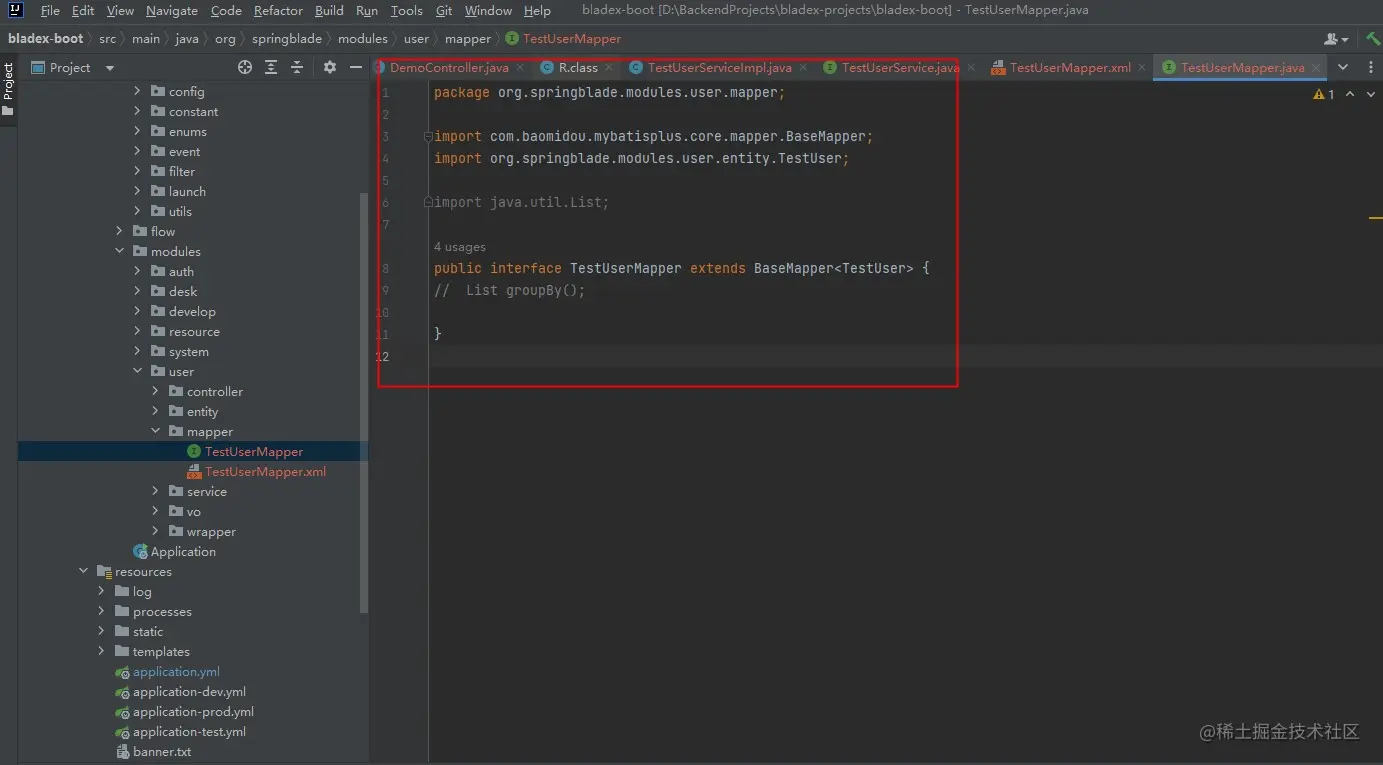Image resolution: width=1383 pixels, height=765 pixels.
Task: Hide the Project tool window
Action: coord(355,67)
